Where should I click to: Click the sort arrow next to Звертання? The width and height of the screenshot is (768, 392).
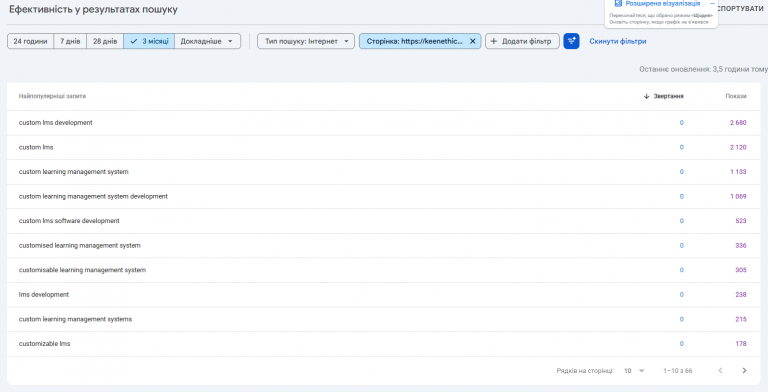pyautogui.click(x=647, y=96)
